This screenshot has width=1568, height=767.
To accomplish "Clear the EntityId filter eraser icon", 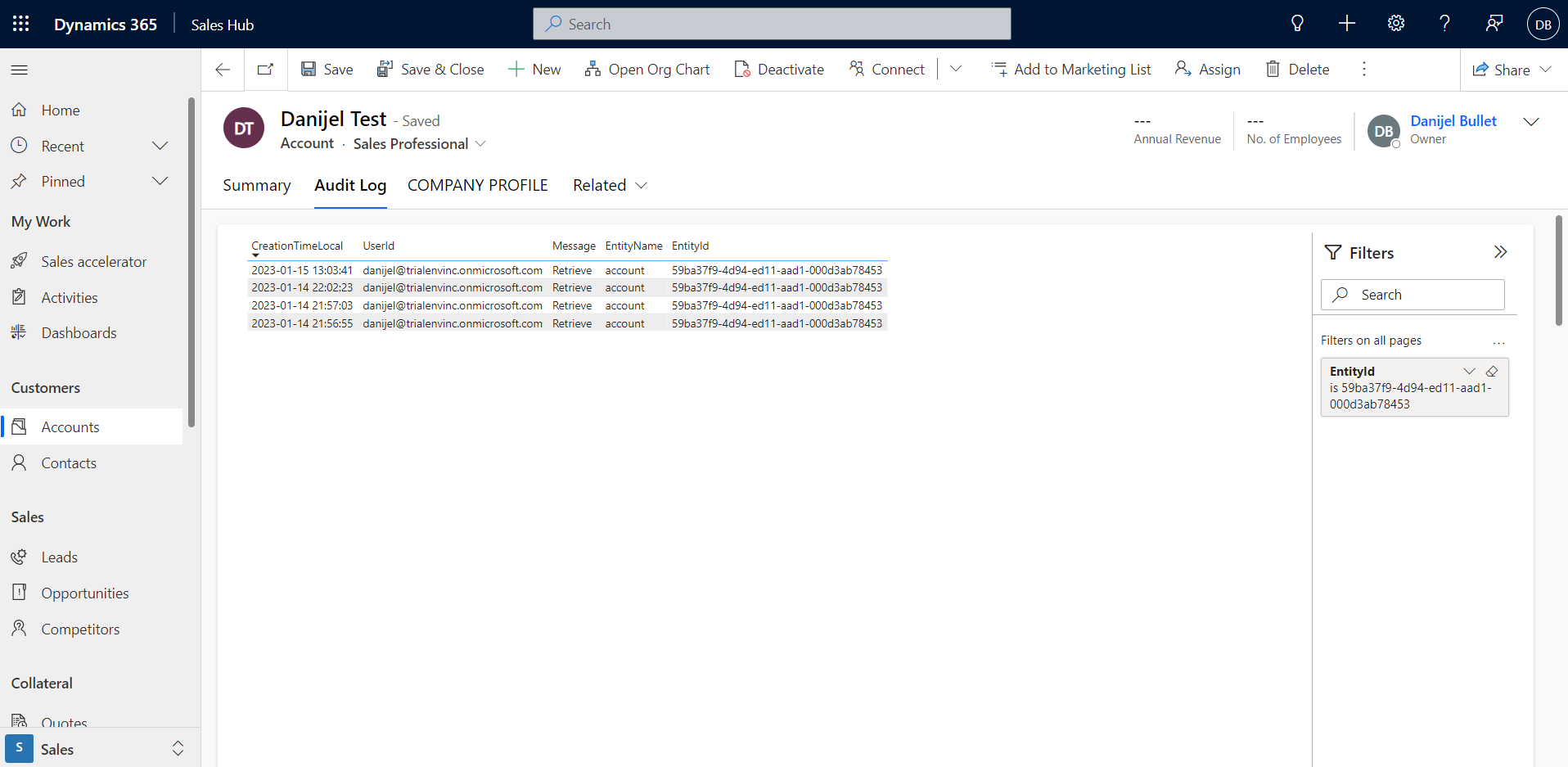I will pos(1492,371).
